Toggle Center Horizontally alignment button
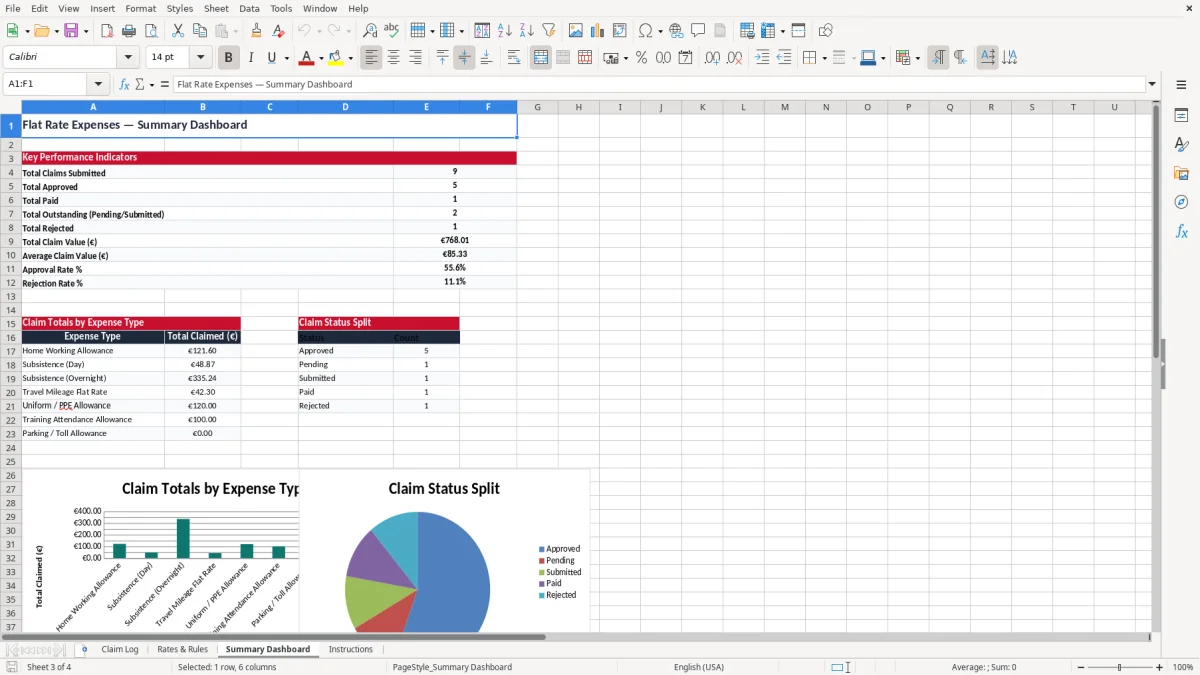The image size is (1200, 675). [x=393, y=58]
